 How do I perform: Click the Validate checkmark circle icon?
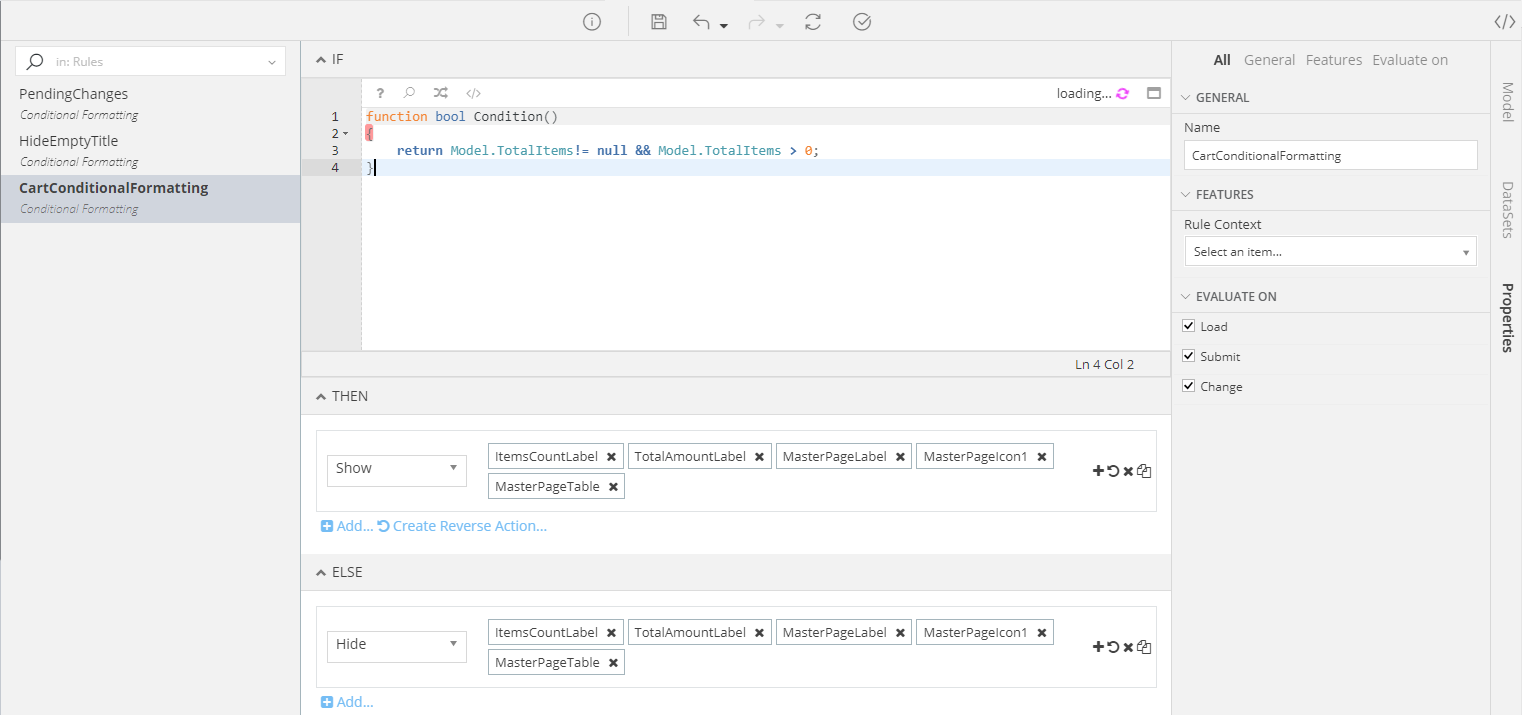point(862,22)
